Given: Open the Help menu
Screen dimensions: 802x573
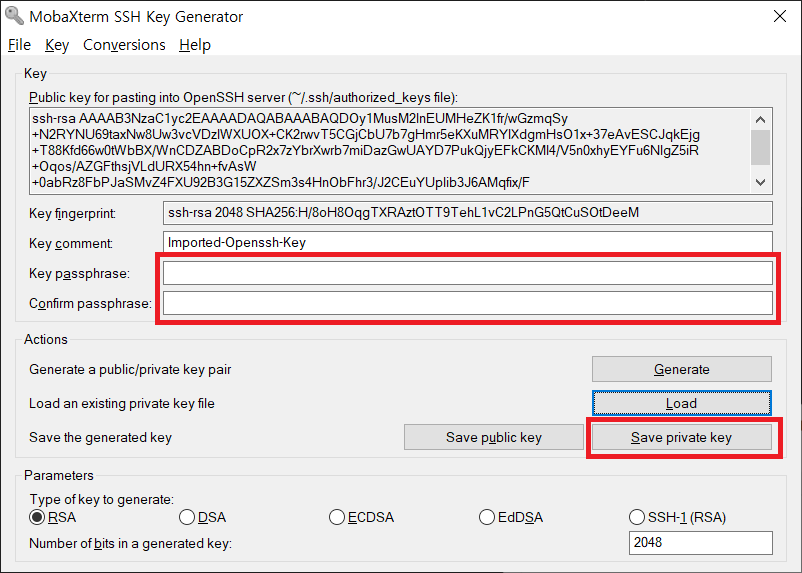Looking at the screenshot, I should point(195,45).
